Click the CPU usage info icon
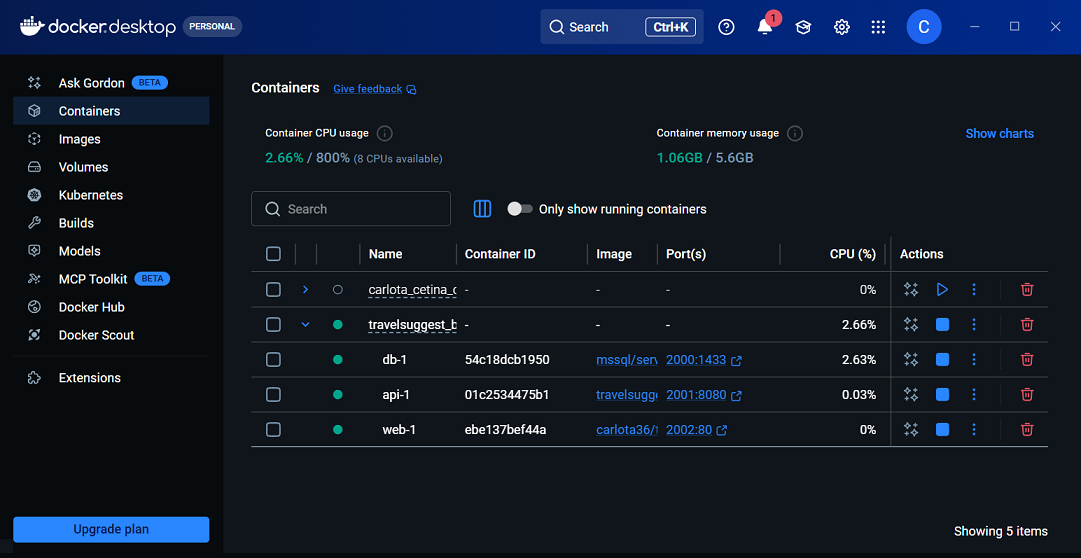Screen dimensions: 1081x558 point(385,133)
